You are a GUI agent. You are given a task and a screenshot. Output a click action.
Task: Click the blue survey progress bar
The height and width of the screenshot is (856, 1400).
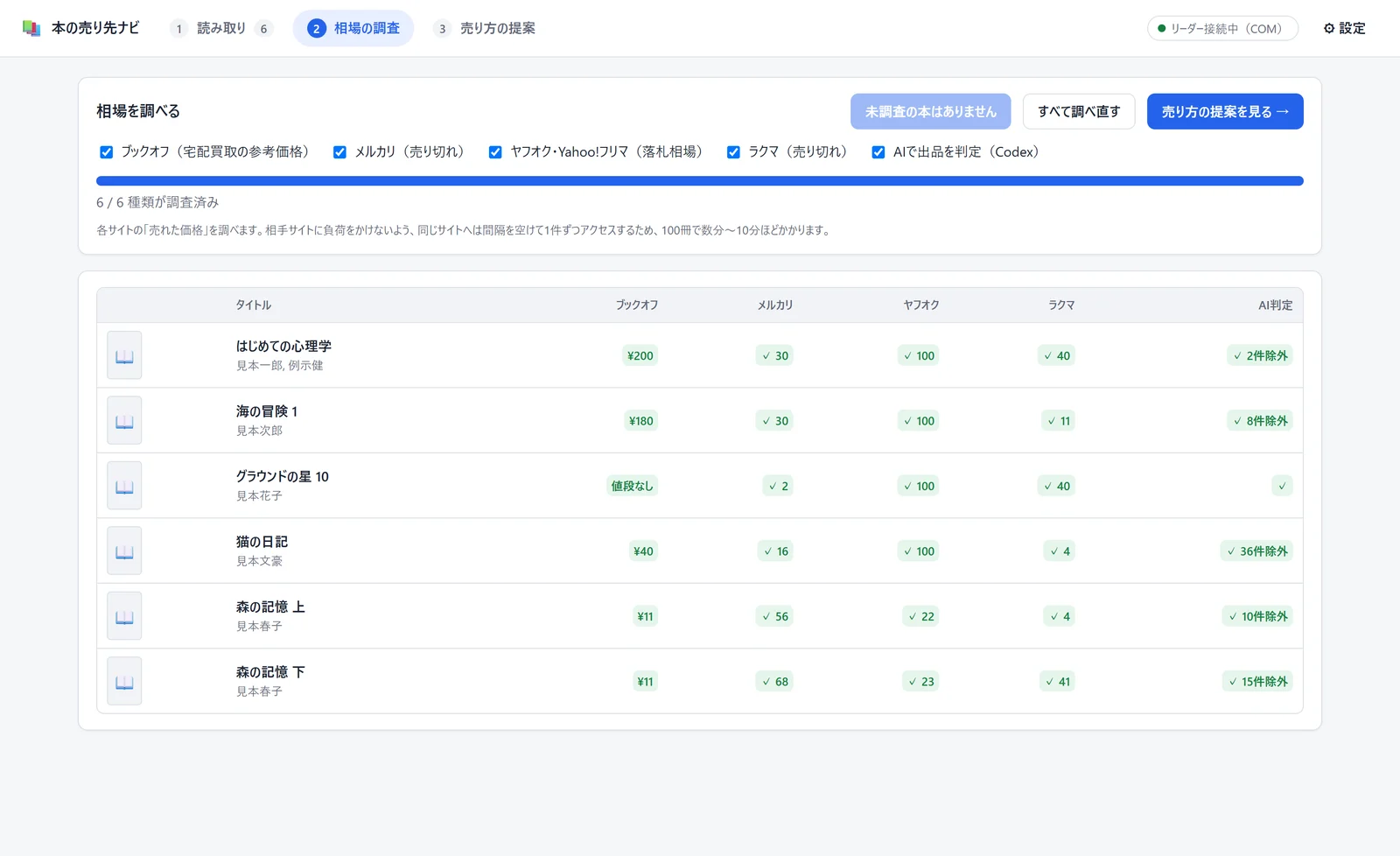click(700, 181)
